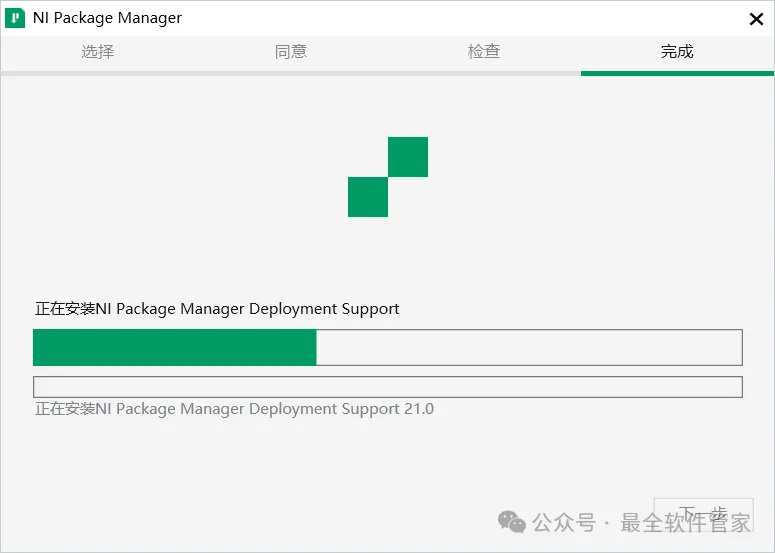The height and width of the screenshot is (553, 775).
Task: Click the 公众号 watermark label
Action: [x=564, y=522]
